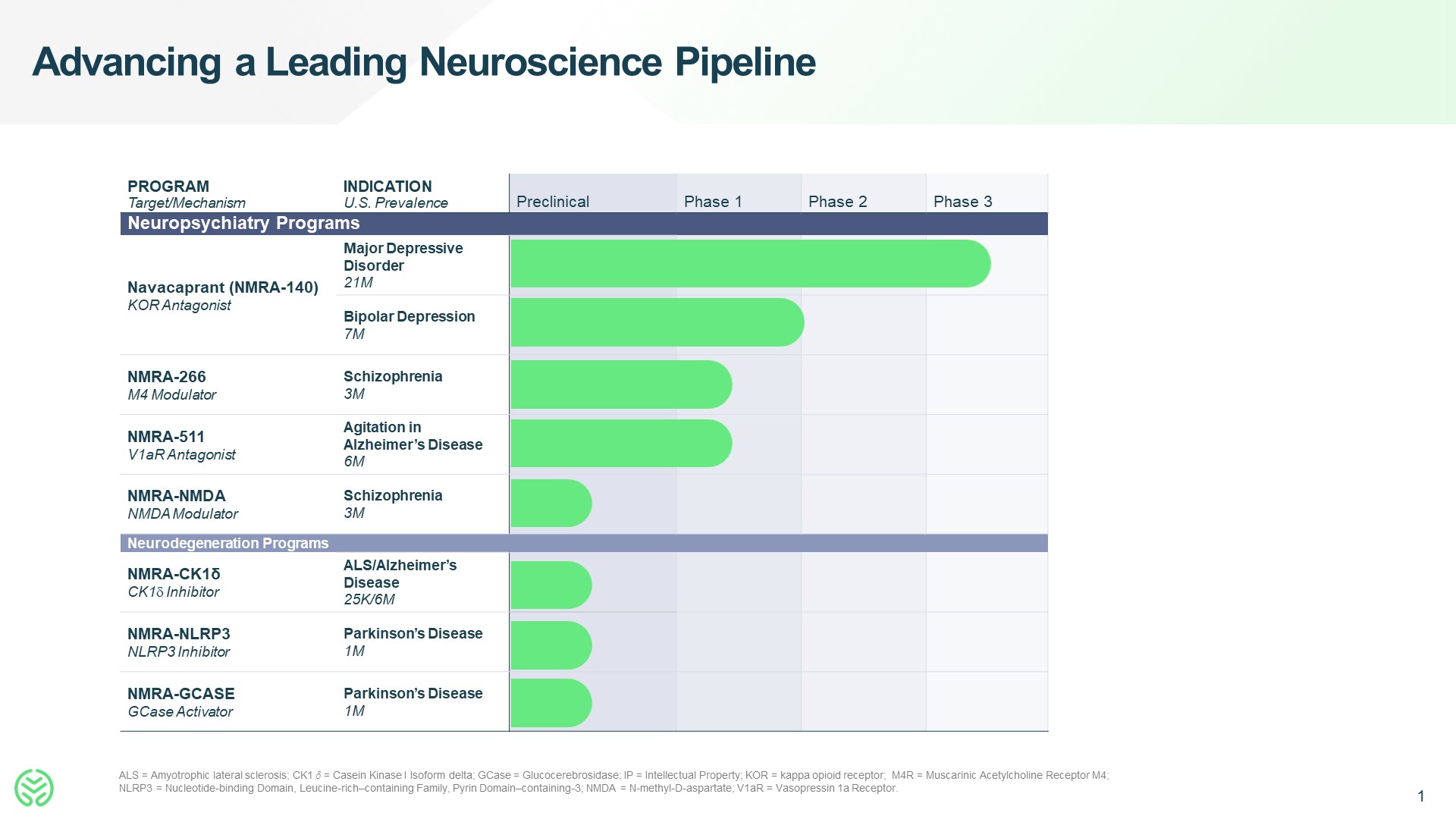
Task: Click the NMRA-266 Schizophrenia progress bar
Action: pos(620,384)
